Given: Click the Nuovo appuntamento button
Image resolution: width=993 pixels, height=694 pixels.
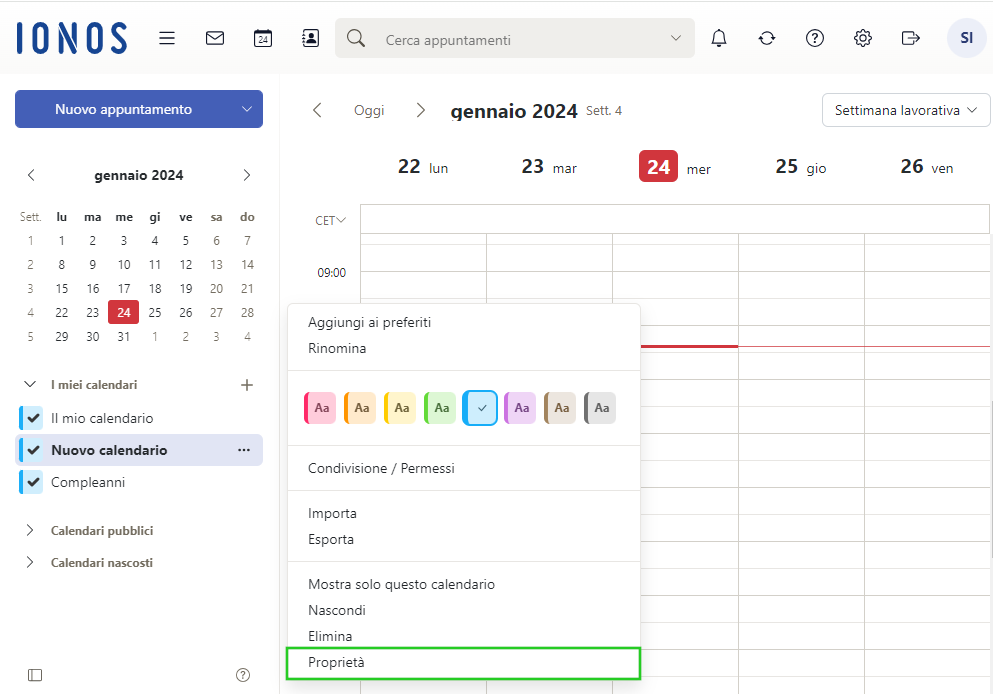Looking at the screenshot, I should click(123, 109).
